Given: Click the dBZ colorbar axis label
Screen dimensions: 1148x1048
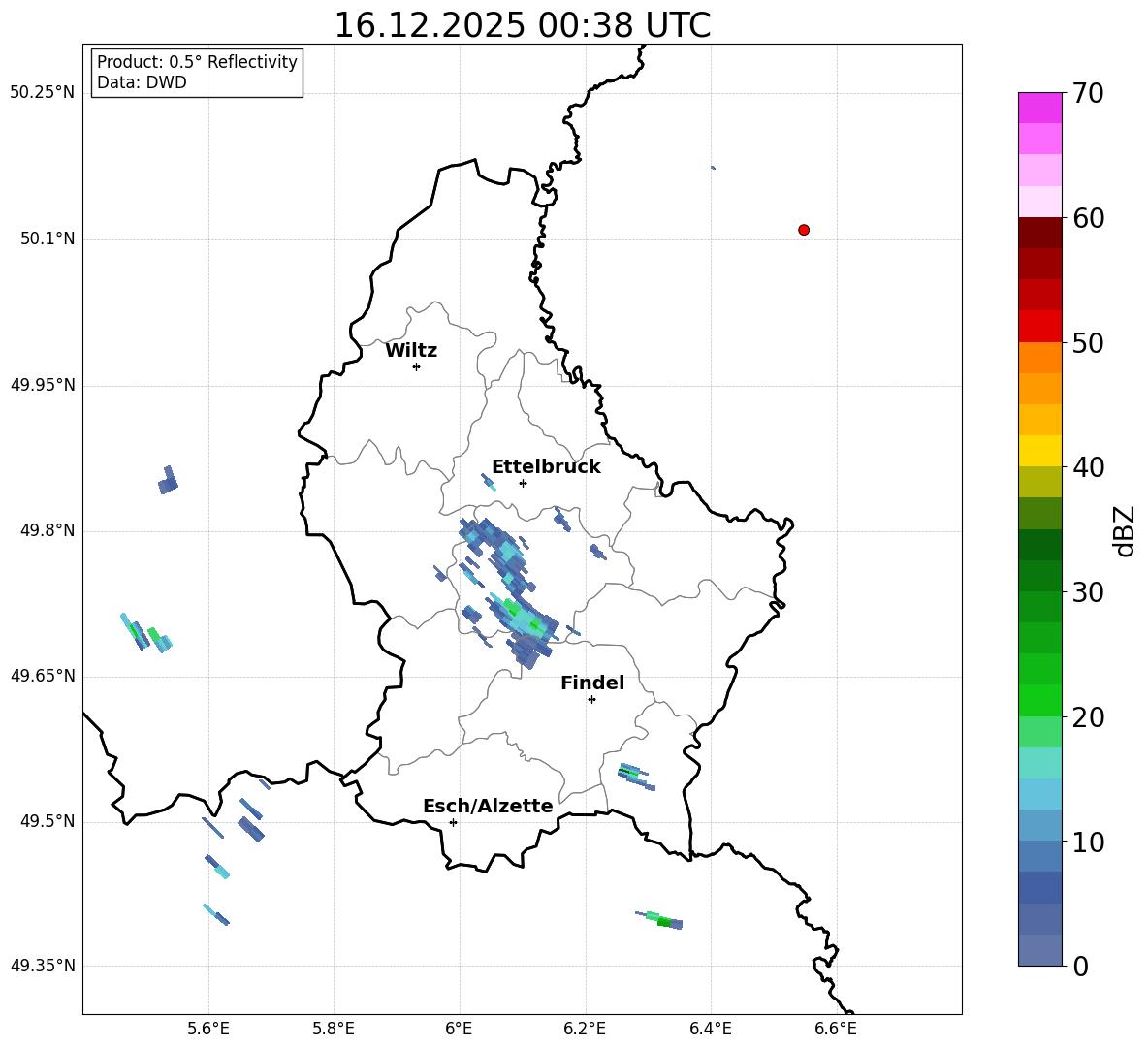Looking at the screenshot, I should (x=1124, y=530).
